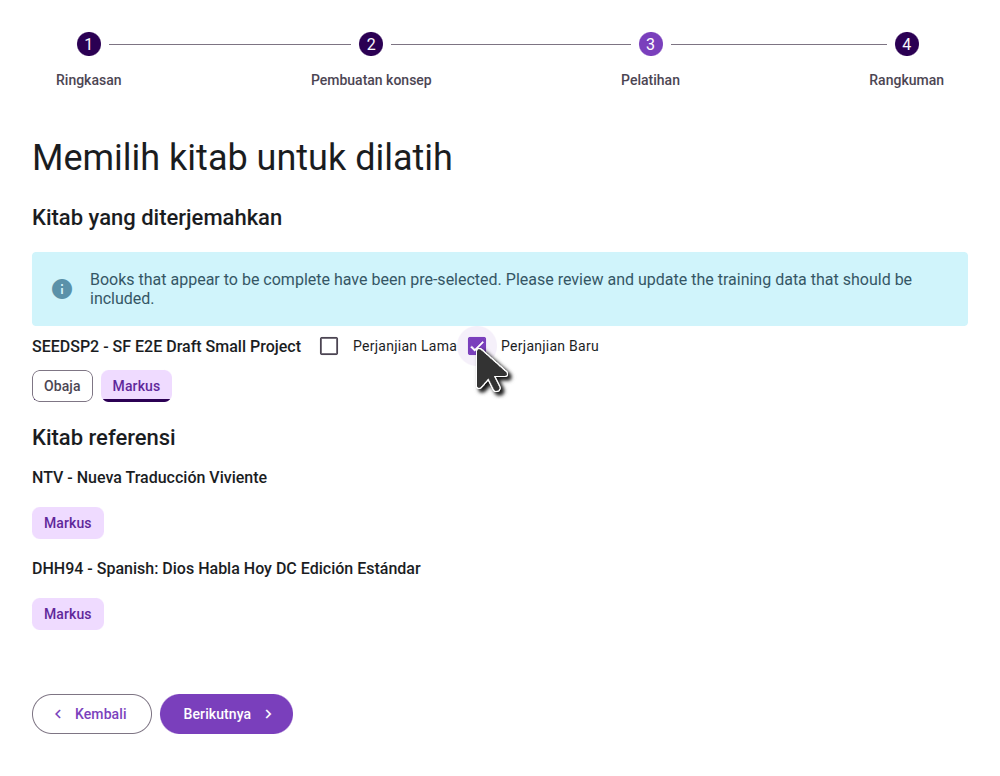
Task: Click the NTV - Nueva Traducción Viviente label
Action: click(149, 477)
